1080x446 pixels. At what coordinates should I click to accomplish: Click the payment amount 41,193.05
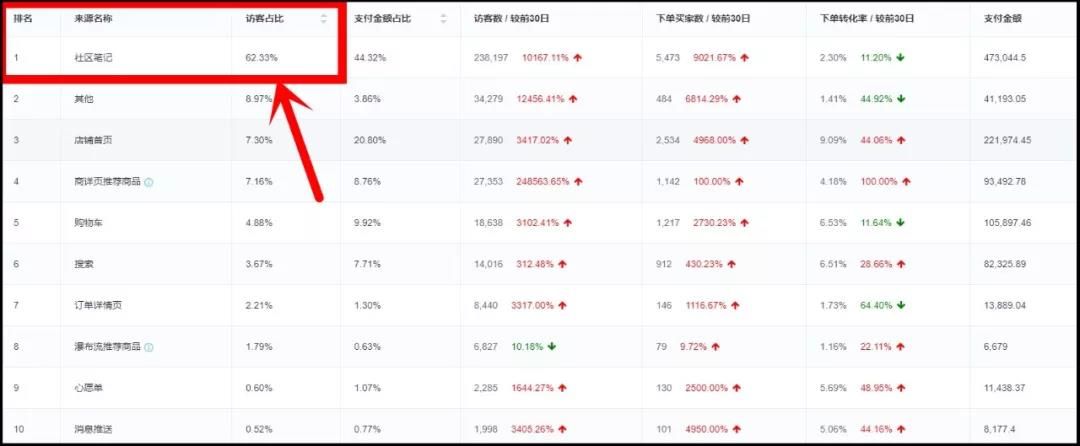(x=1005, y=99)
